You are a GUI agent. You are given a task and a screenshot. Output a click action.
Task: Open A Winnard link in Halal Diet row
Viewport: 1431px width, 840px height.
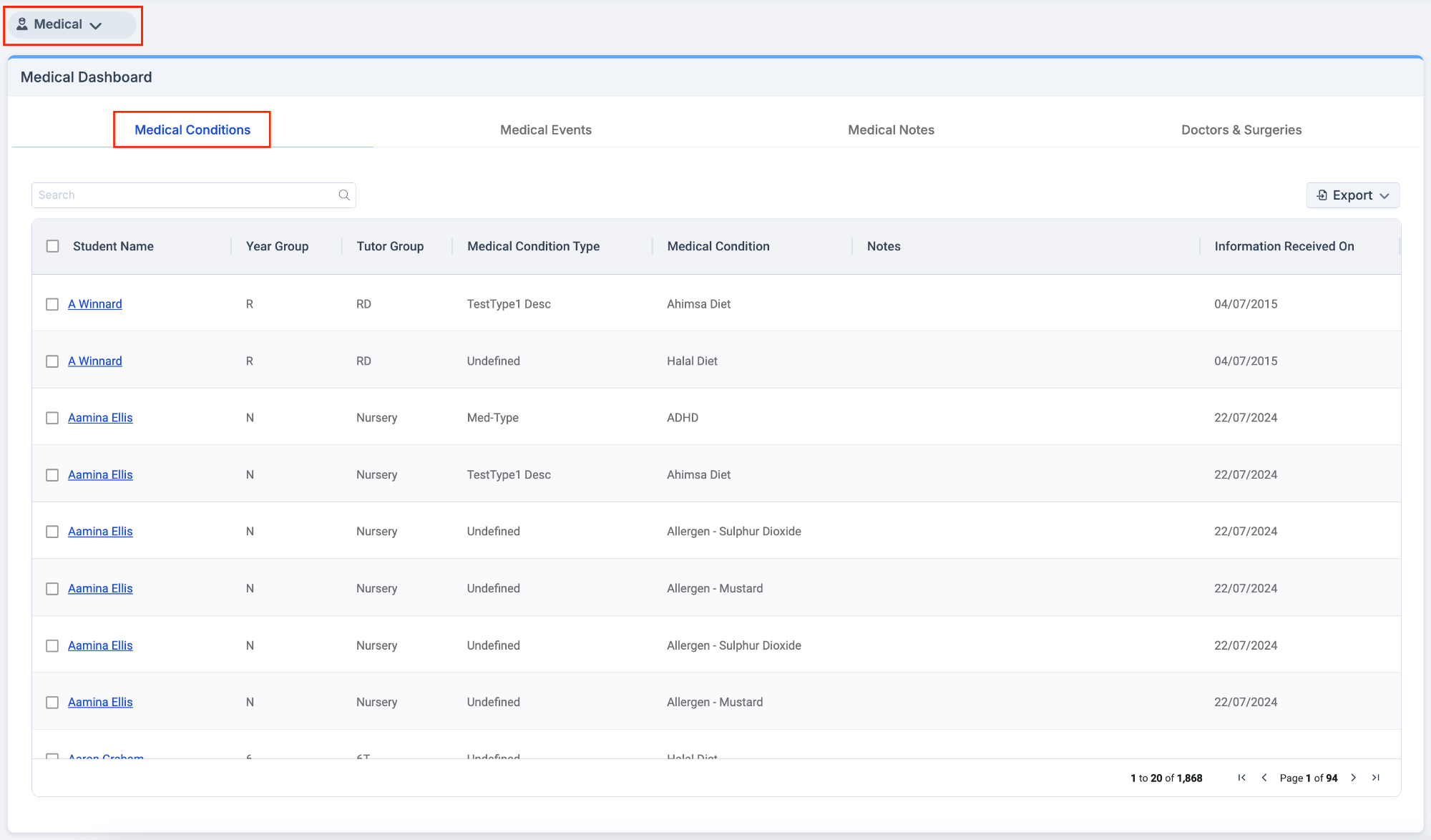[95, 361]
